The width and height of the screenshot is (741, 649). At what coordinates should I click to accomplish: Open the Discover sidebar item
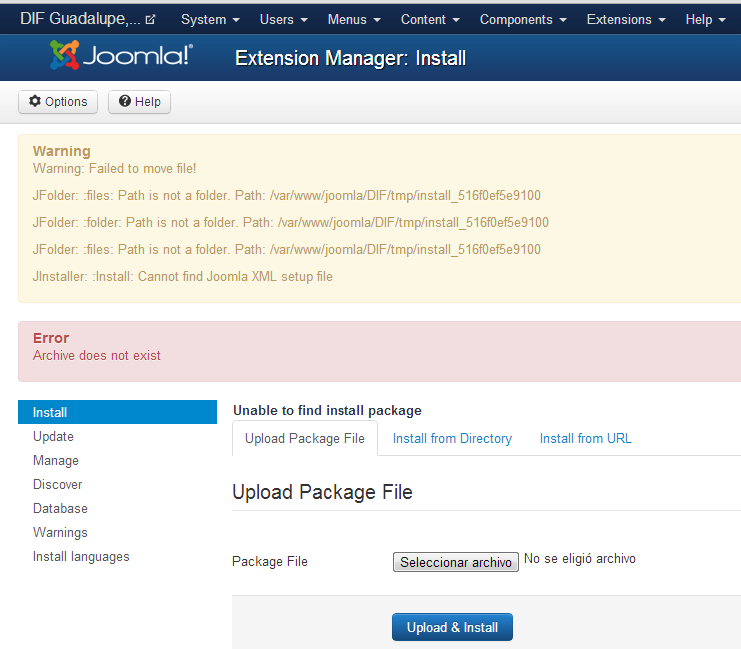point(58,484)
